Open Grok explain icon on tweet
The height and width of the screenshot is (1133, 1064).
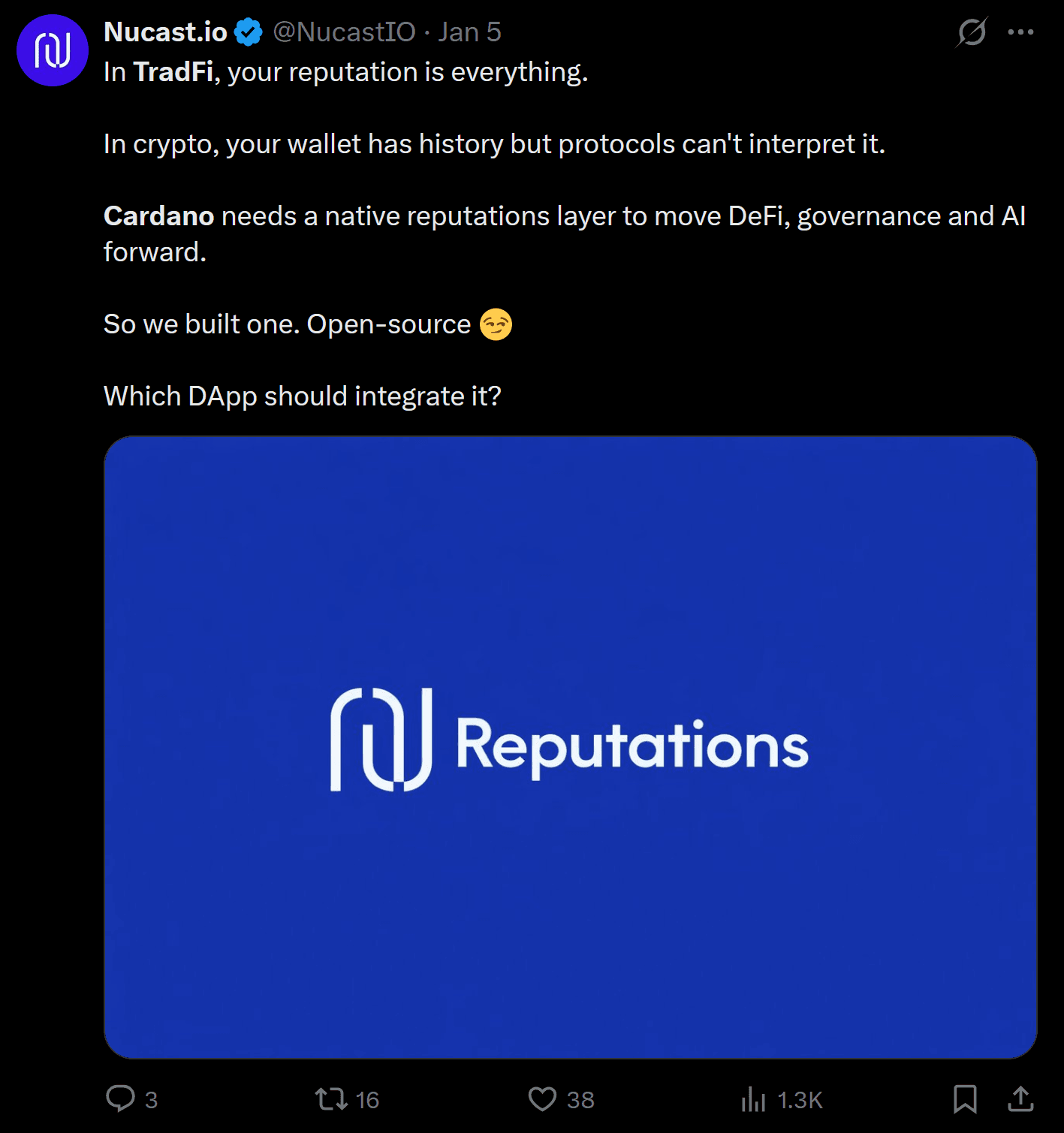pyautogui.click(x=972, y=32)
